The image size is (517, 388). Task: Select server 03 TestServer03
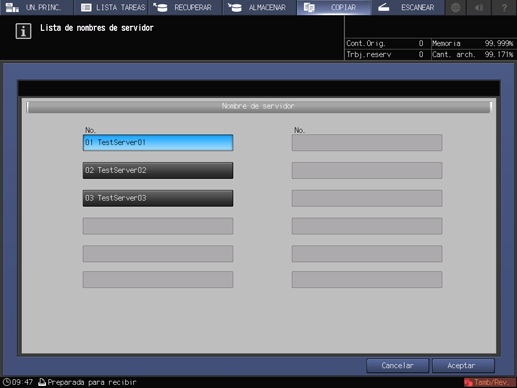point(158,198)
